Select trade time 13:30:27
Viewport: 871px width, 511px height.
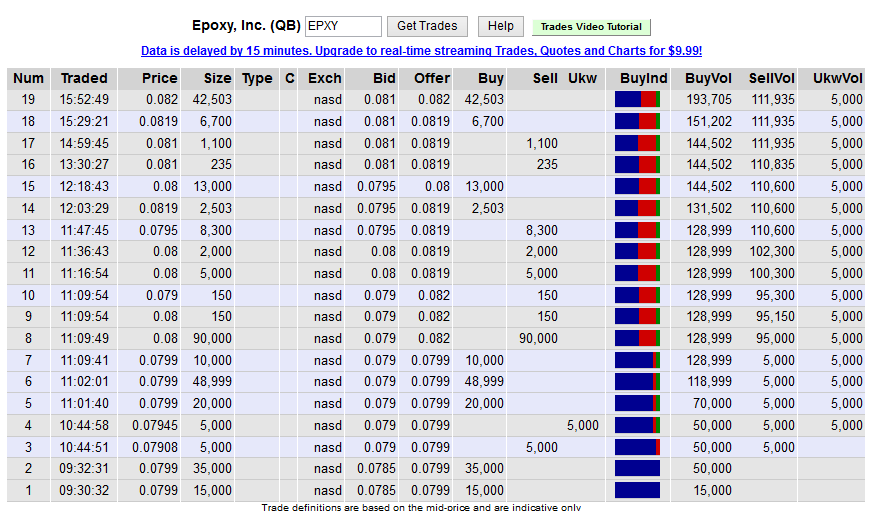click(84, 164)
